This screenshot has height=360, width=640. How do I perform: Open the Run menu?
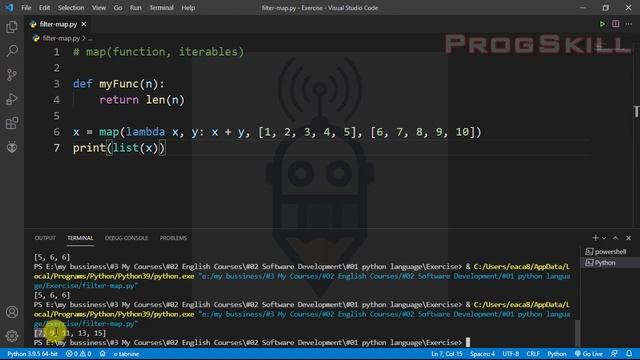(x=136, y=8)
